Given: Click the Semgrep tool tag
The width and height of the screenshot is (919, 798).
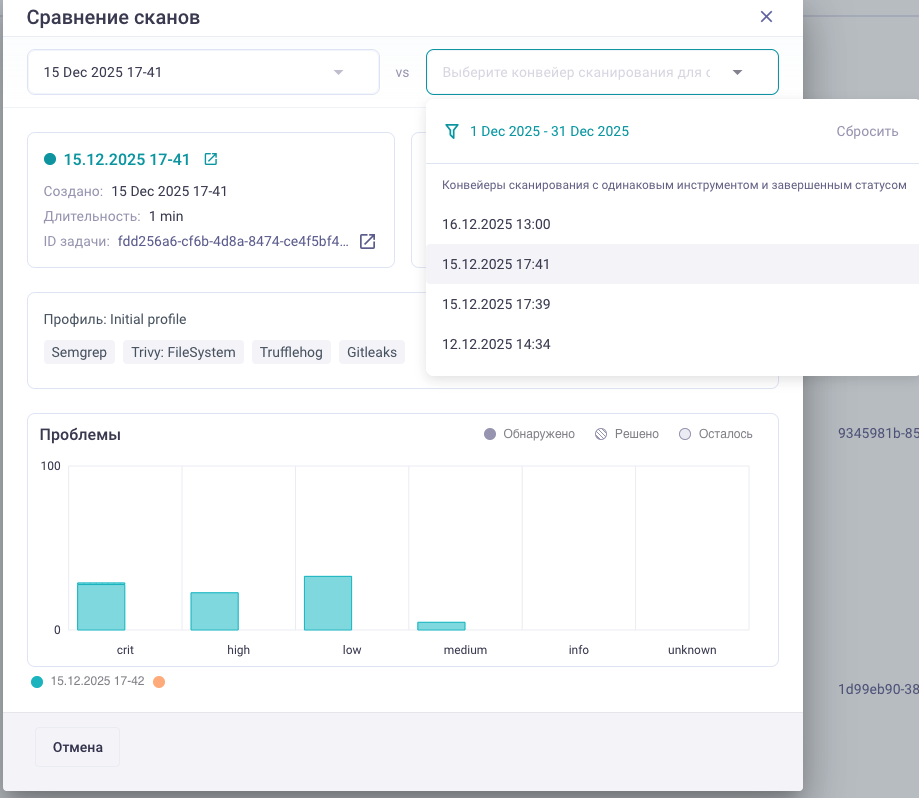Looking at the screenshot, I should tap(79, 352).
